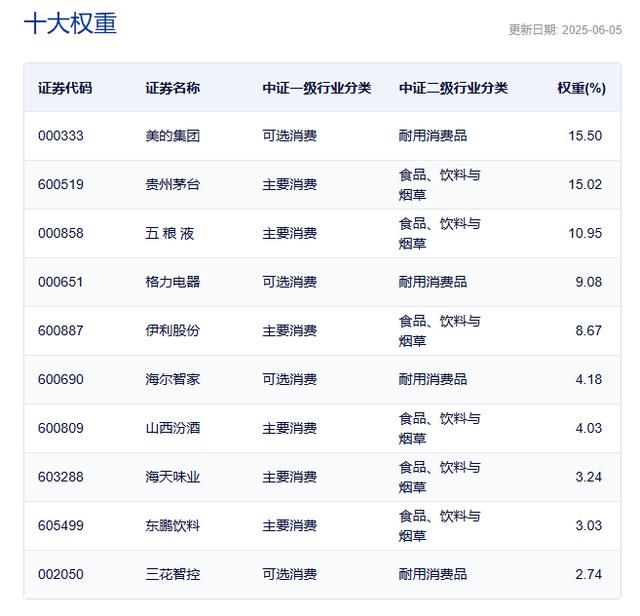
Task: Click stock name 海天味业
Action: pyautogui.click(x=173, y=477)
